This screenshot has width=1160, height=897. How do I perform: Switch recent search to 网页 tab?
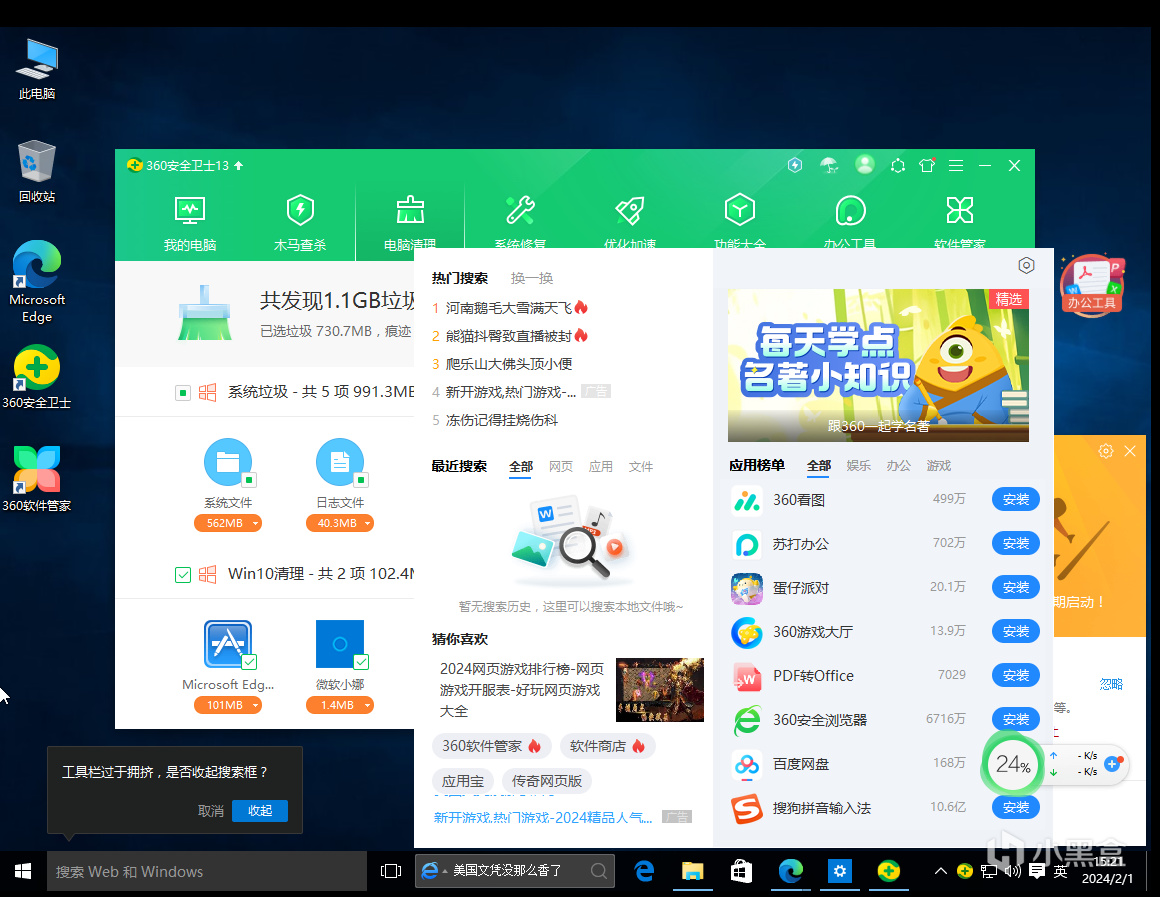[x=561, y=466]
